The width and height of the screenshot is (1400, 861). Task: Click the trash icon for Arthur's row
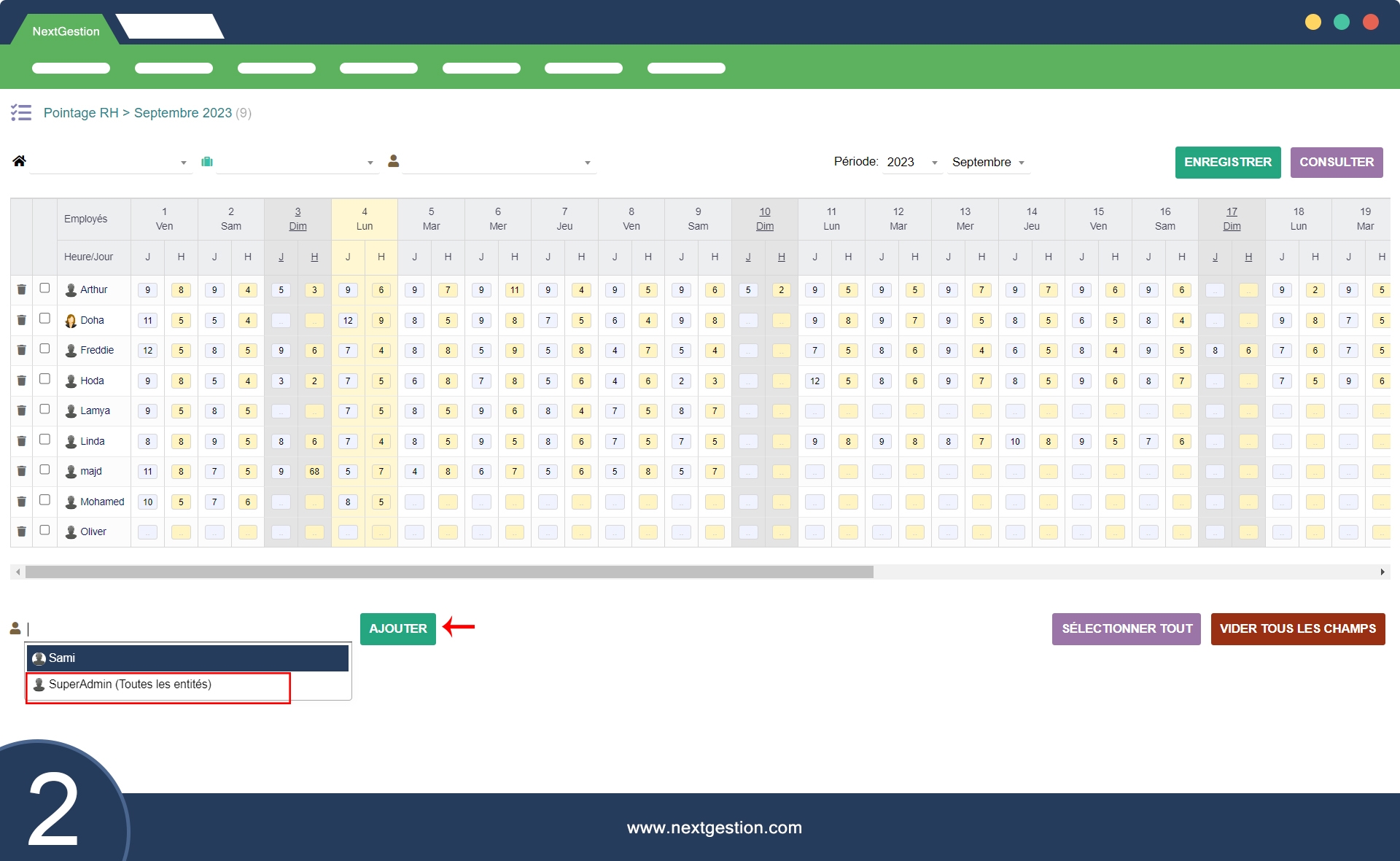[x=22, y=289]
